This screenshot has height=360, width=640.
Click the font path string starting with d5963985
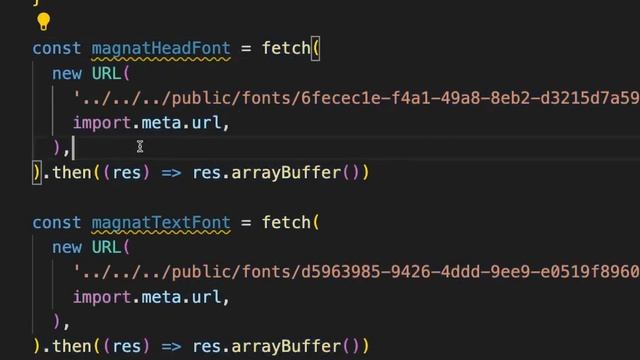click(356, 272)
